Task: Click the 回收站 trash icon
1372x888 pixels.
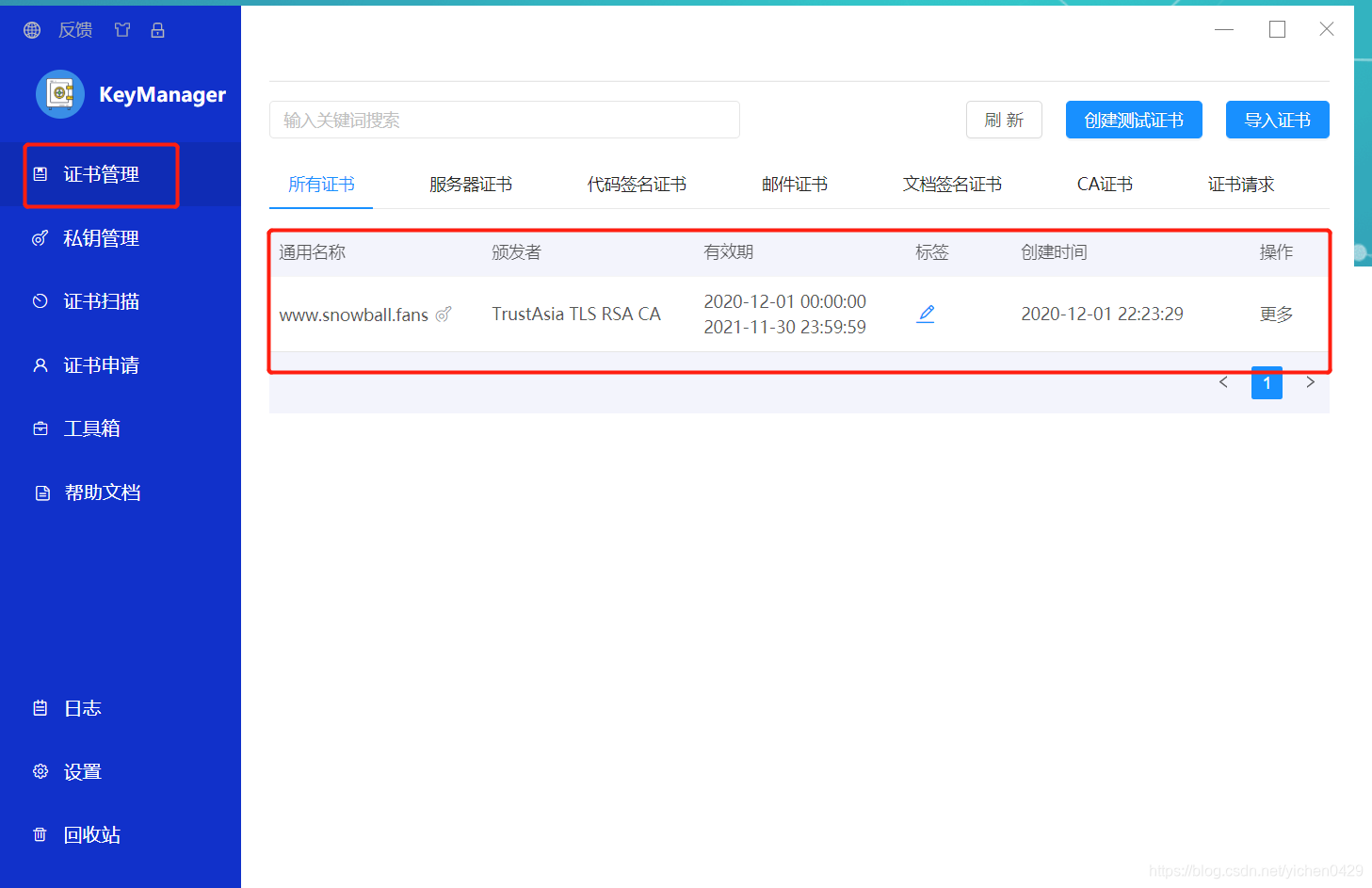Action: (x=40, y=834)
